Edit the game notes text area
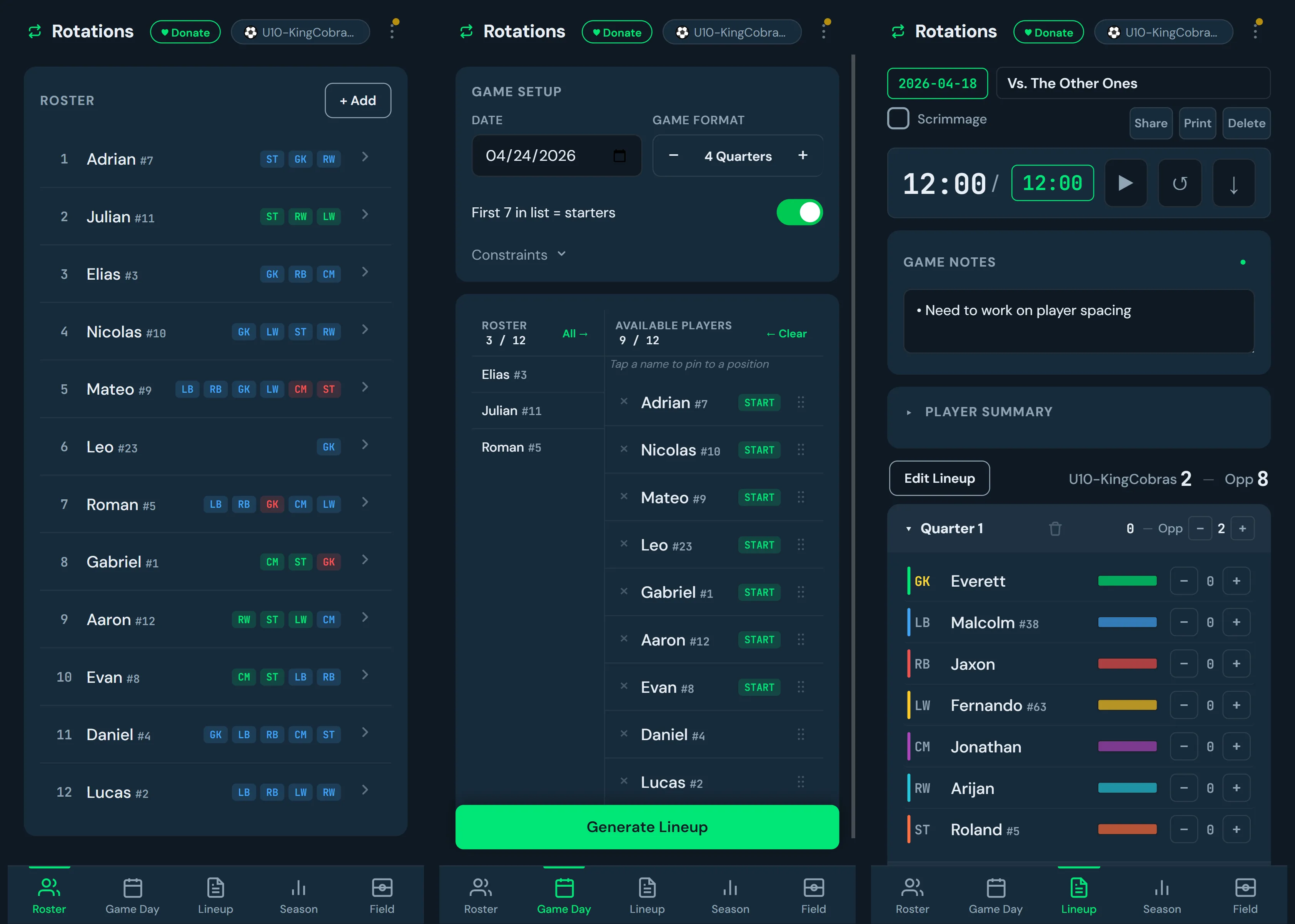The image size is (1295, 924). (x=1078, y=322)
